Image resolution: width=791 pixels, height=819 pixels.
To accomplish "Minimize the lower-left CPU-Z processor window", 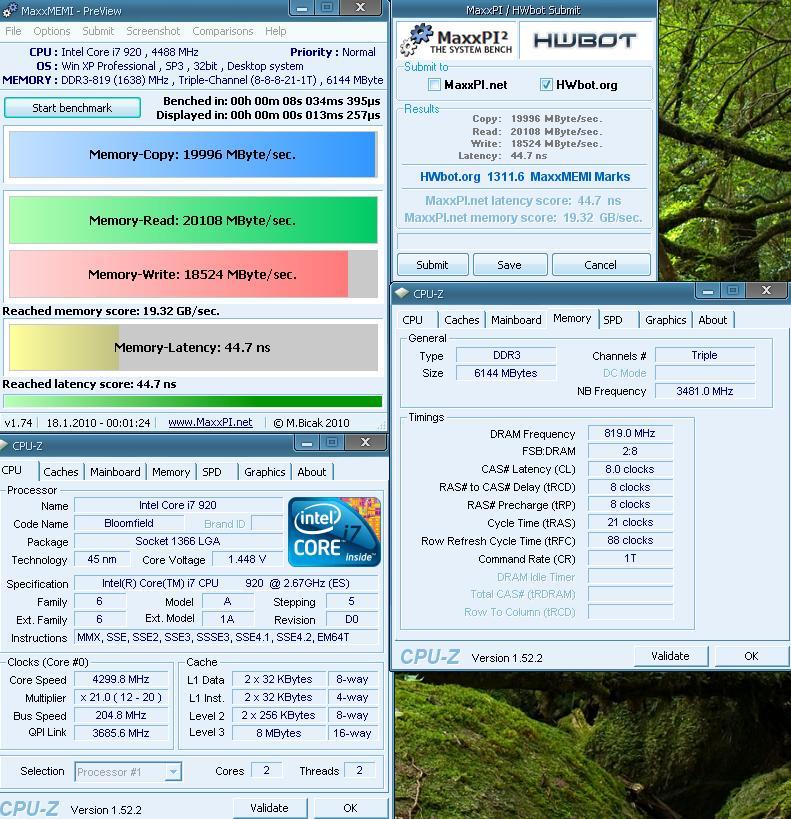I will [307, 443].
